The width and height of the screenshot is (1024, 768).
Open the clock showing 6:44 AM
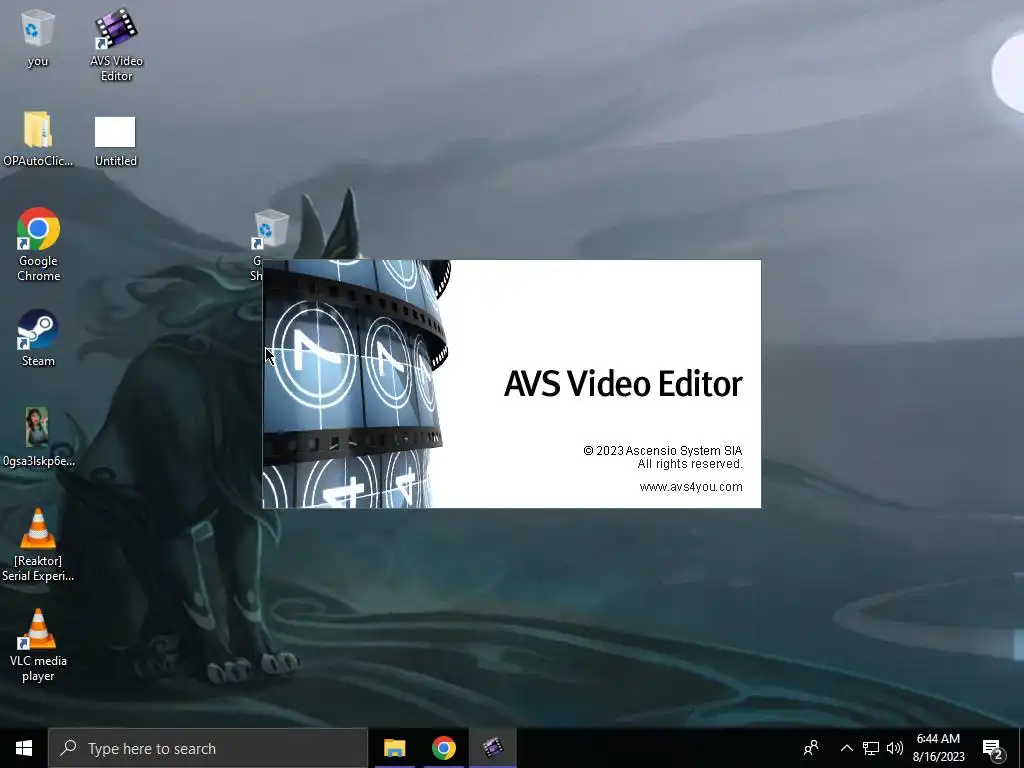coord(938,748)
